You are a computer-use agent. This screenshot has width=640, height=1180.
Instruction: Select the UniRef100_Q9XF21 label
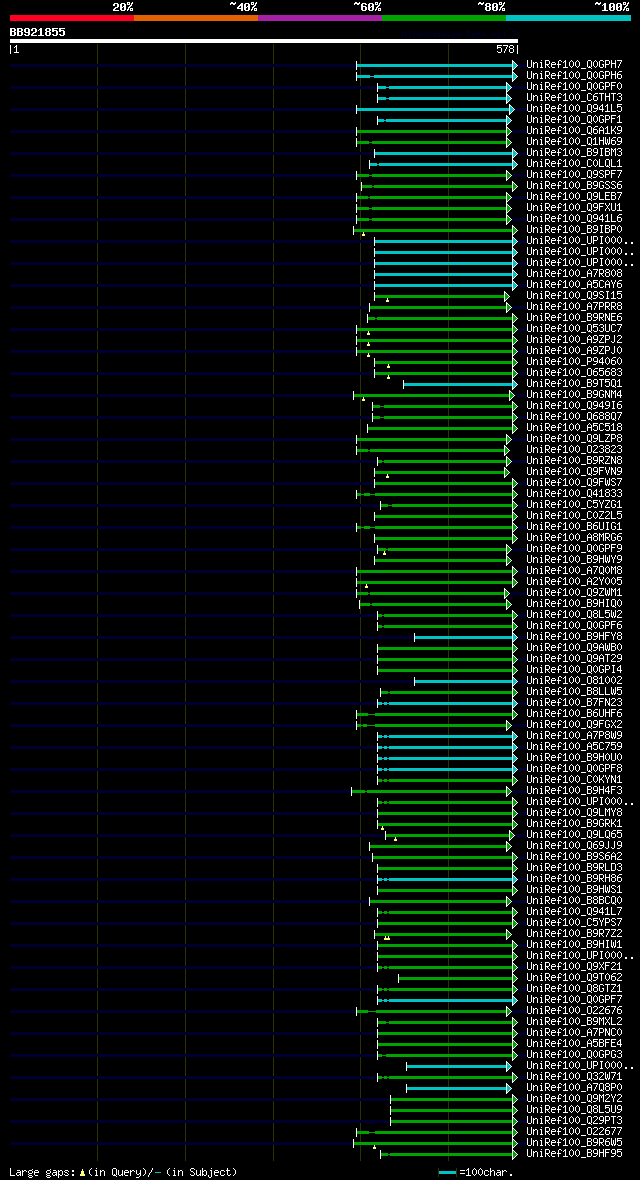click(x=574, y=966)
